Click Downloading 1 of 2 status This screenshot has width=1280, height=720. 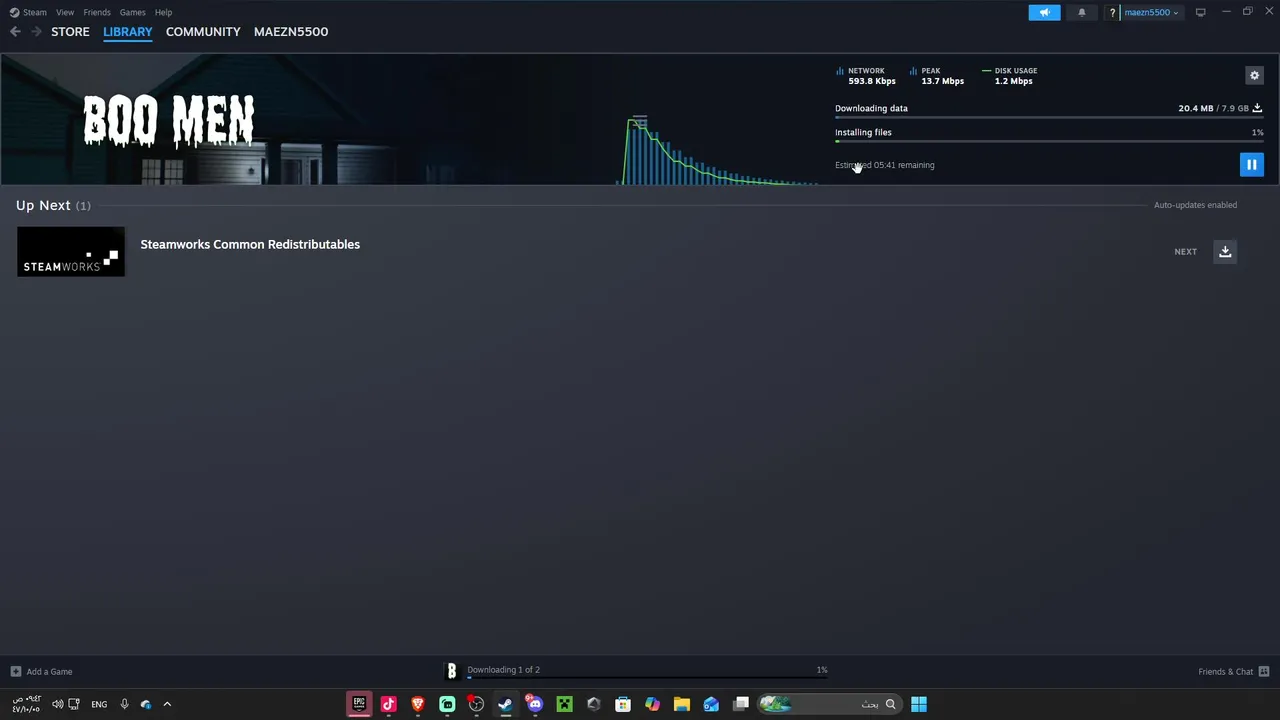(x=503, y=670)
